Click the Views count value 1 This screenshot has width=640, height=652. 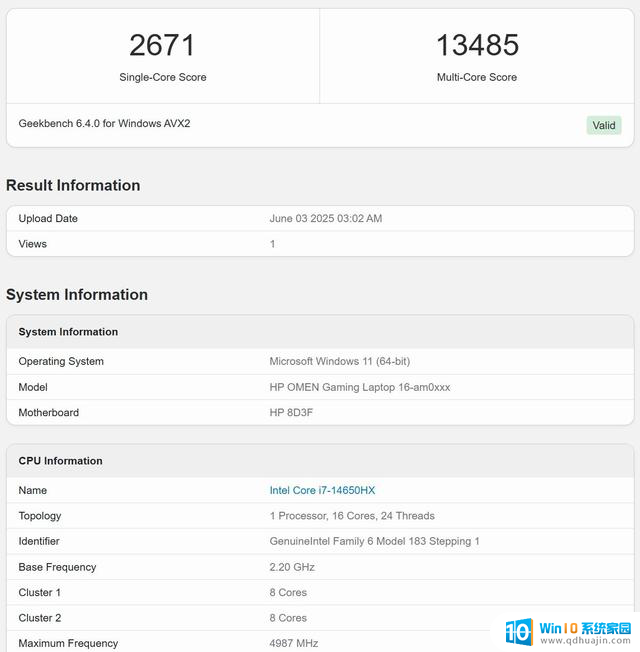click(272, 244)
